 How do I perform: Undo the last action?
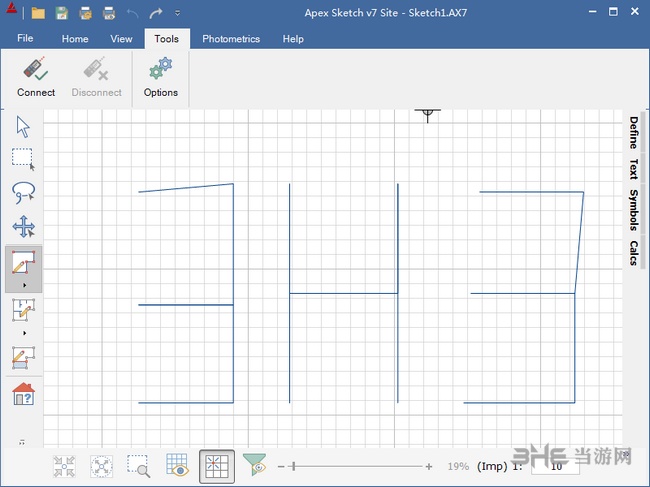point(133,13)
